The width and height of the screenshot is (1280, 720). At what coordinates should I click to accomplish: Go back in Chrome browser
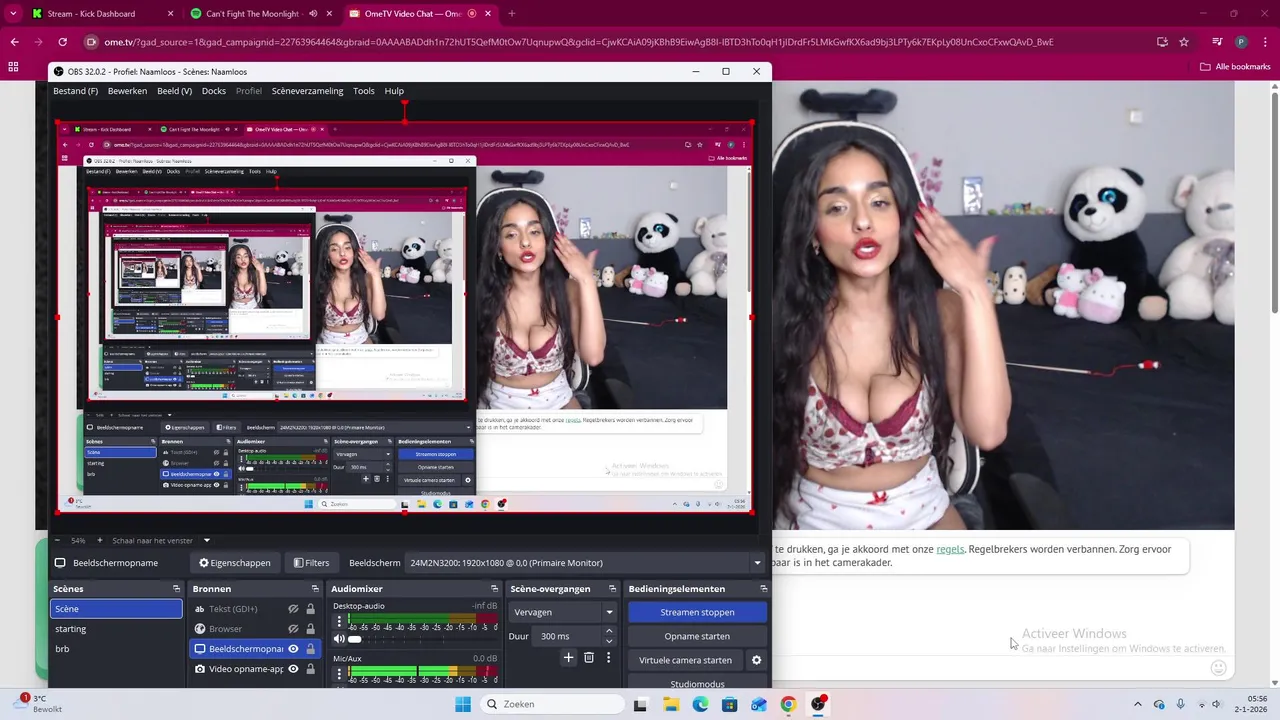pyautogui.click(x=14, y=42)
